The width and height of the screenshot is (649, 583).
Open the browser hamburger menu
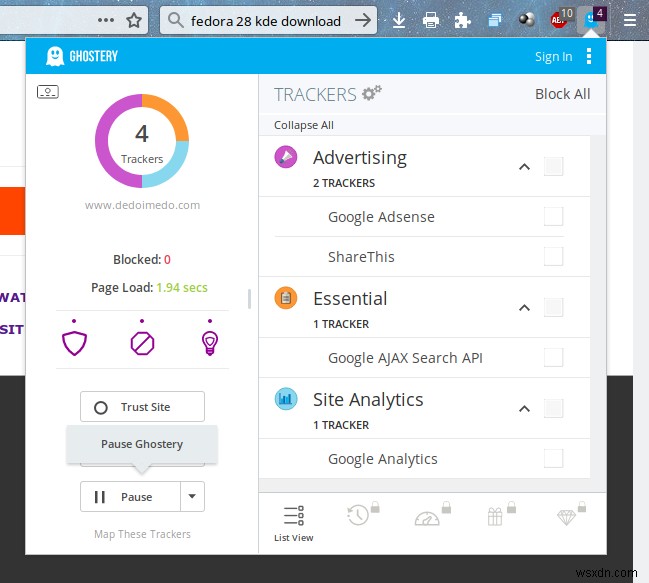(630, 20)
